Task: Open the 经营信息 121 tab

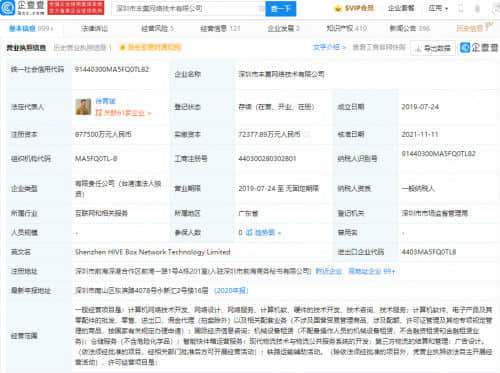Action: [220, 29]
